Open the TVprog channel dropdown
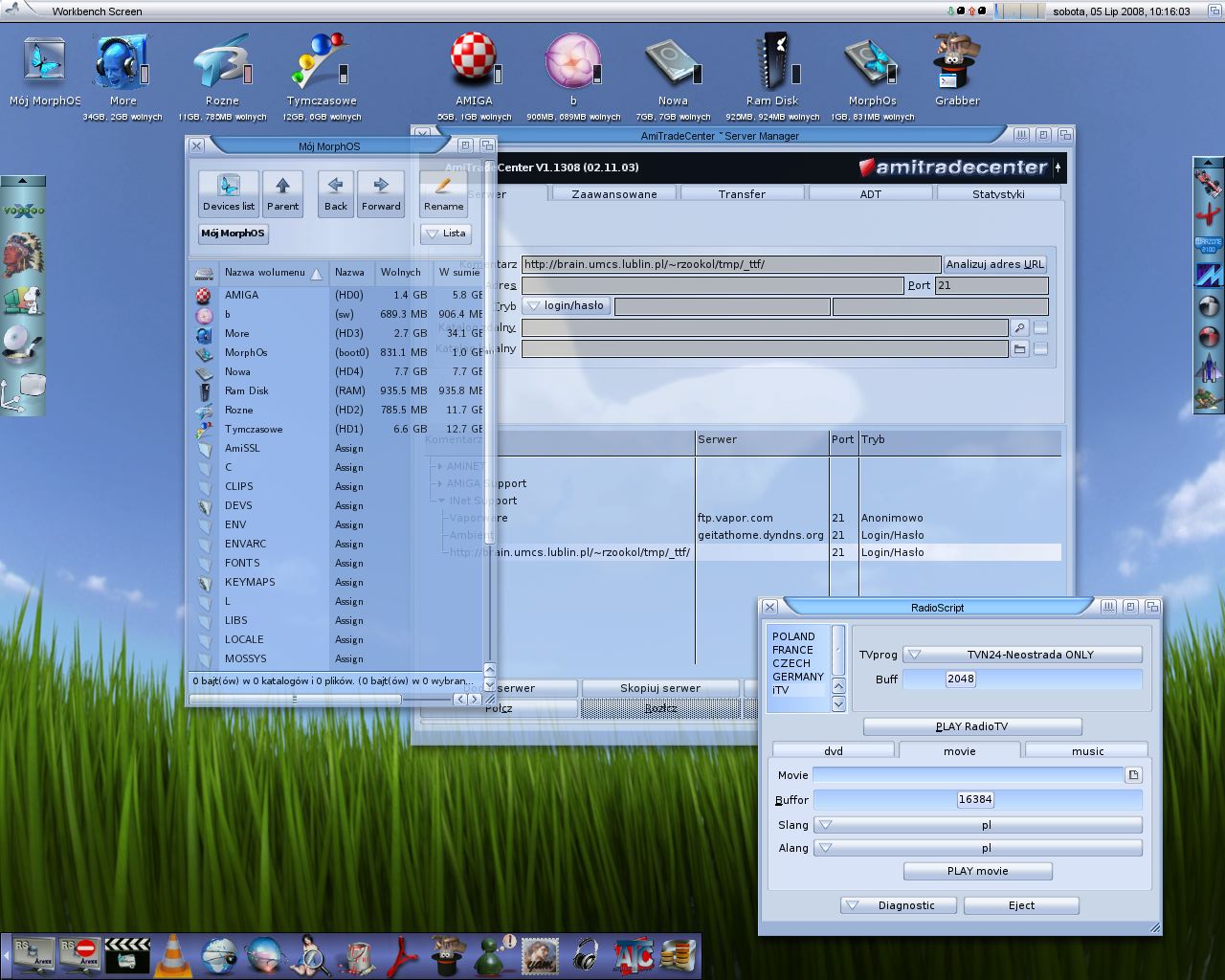The image size is (1225, 980). (1022, 655)
